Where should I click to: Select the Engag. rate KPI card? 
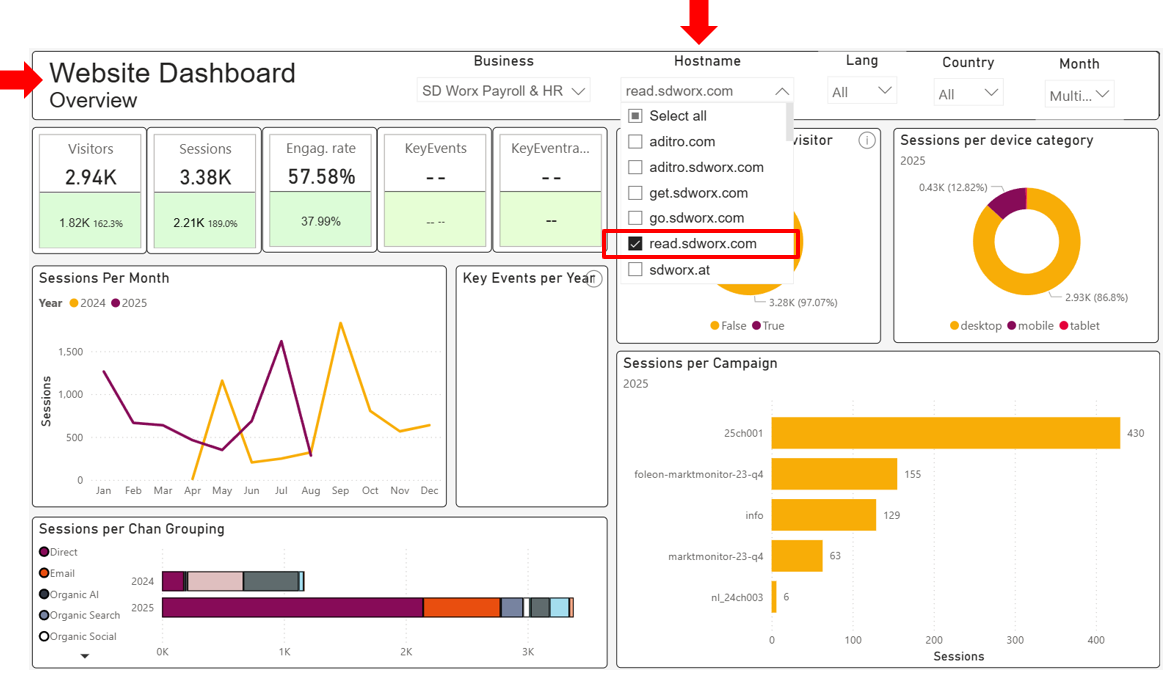point(320,191)
